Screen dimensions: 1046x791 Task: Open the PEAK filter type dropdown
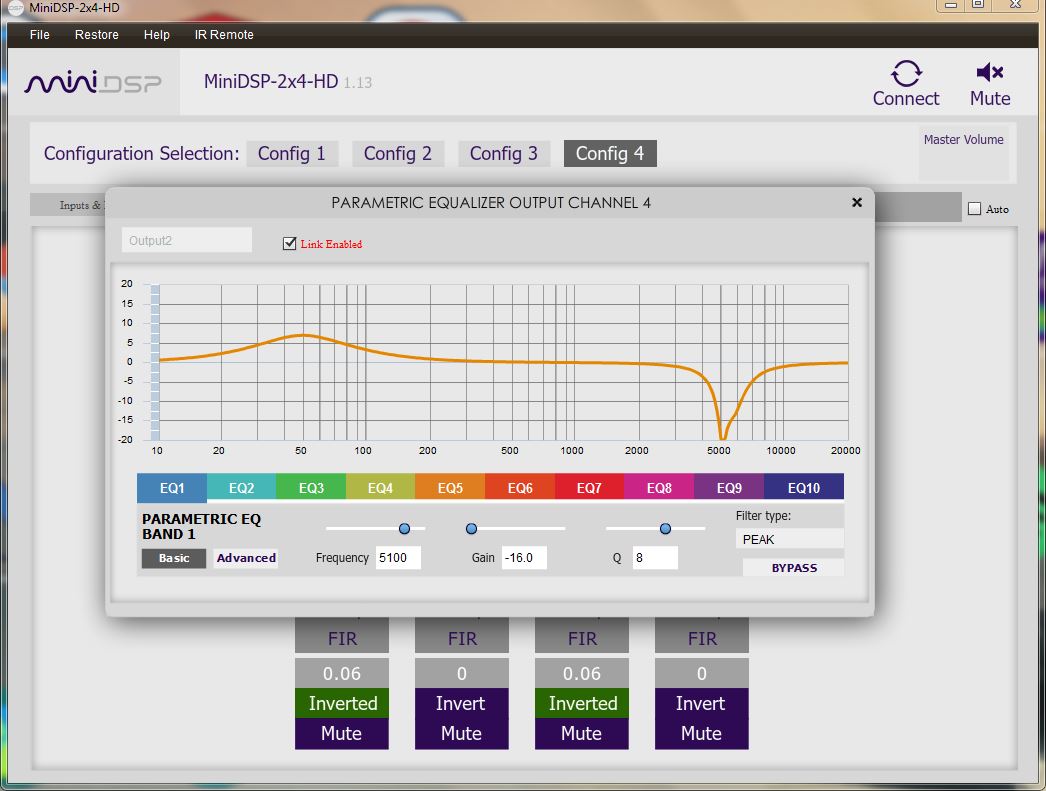pyautogui.click(x=790, y=539)
